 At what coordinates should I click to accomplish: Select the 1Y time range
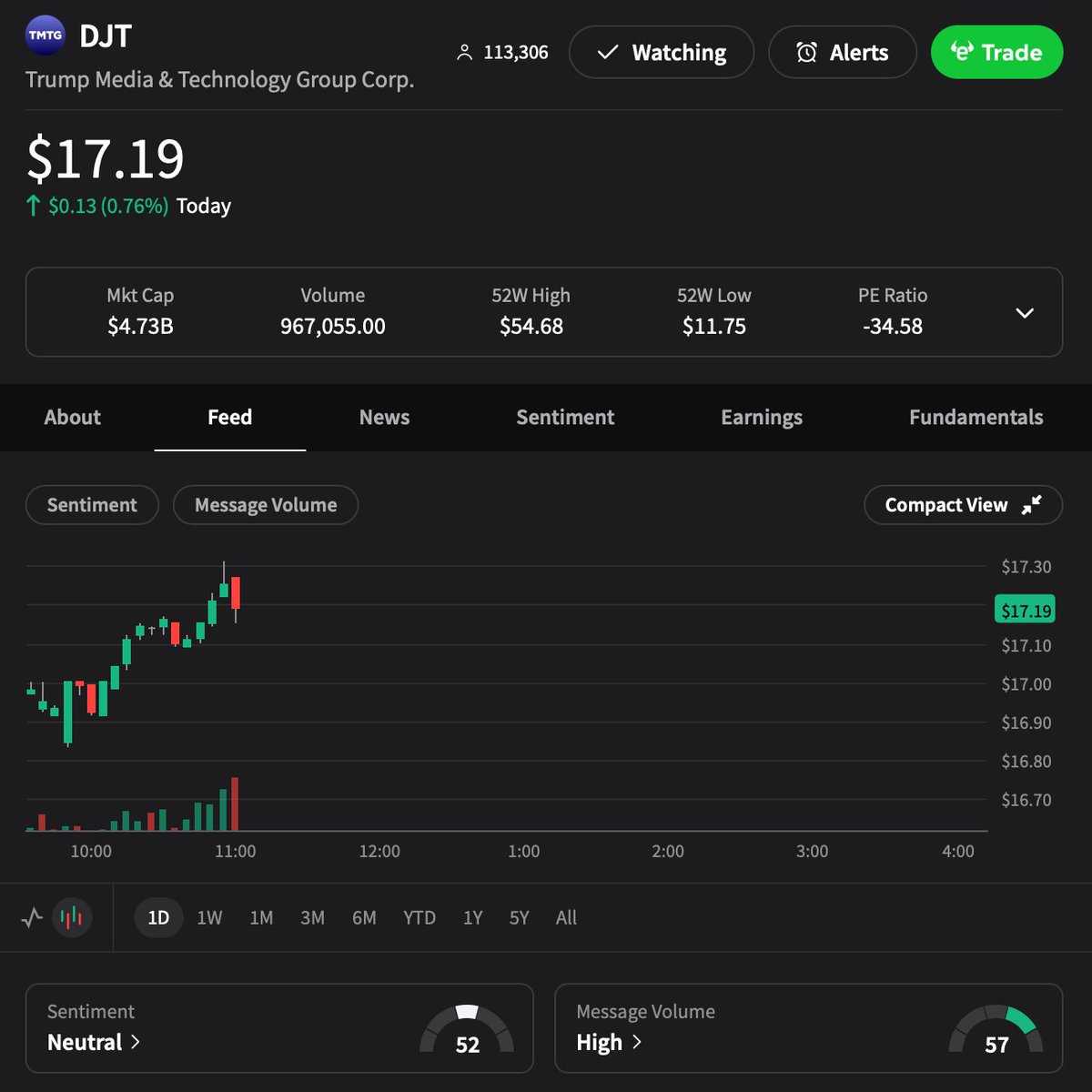pos(472,917)
